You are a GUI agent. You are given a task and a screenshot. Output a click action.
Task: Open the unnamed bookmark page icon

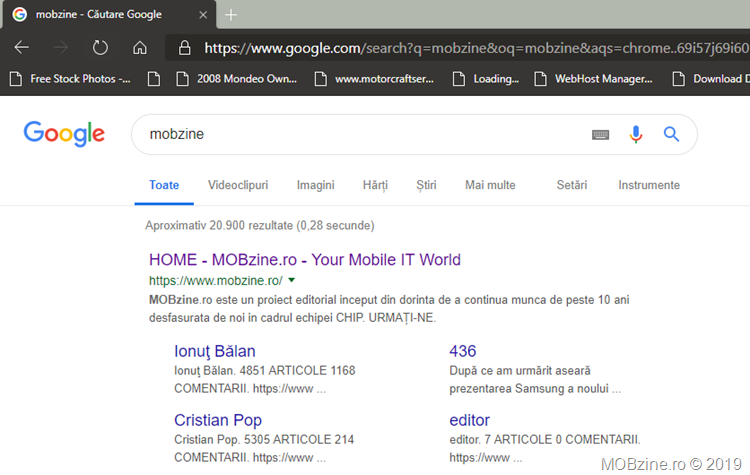154,79
